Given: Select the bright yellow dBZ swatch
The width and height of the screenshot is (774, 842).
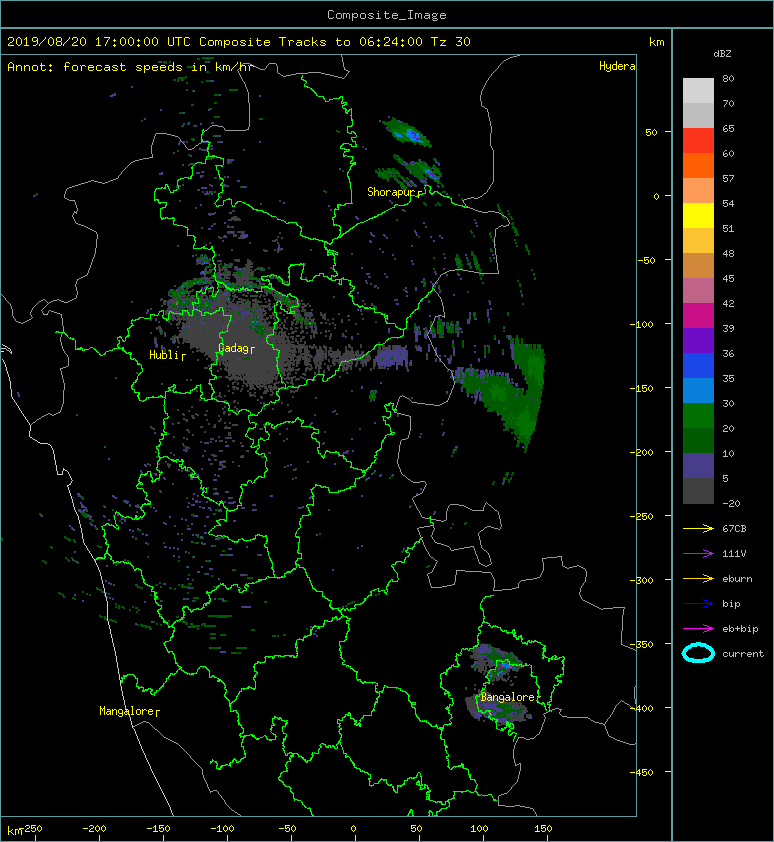Looking at the screenshot, I should (698, 216).
